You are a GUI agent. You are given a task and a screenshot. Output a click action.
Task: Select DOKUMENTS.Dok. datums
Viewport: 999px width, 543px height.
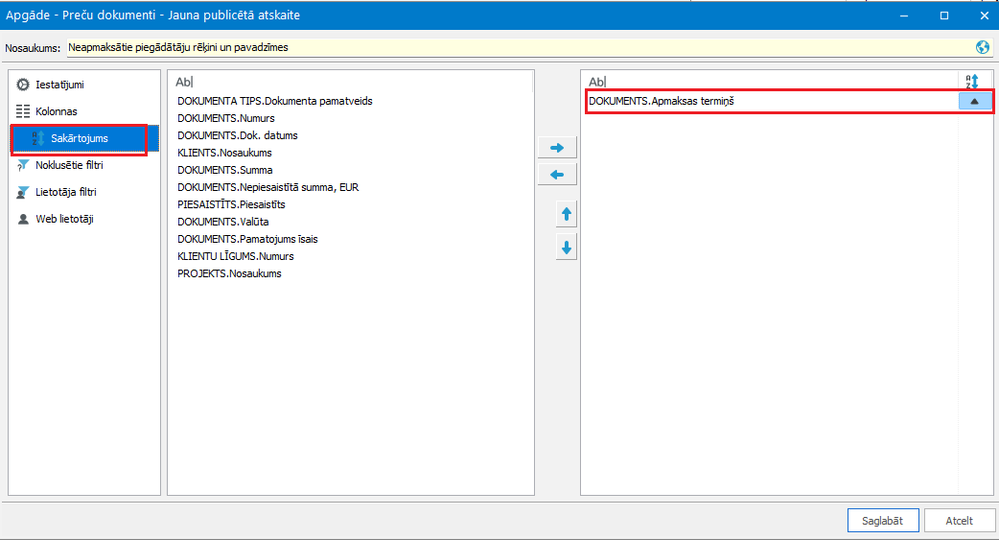237,136
